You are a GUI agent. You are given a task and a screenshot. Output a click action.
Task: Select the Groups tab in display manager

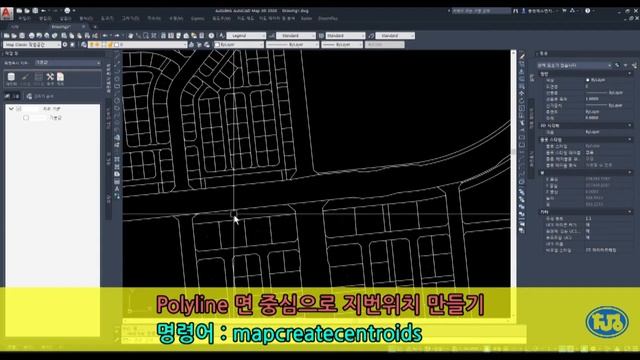coord(12,96)
